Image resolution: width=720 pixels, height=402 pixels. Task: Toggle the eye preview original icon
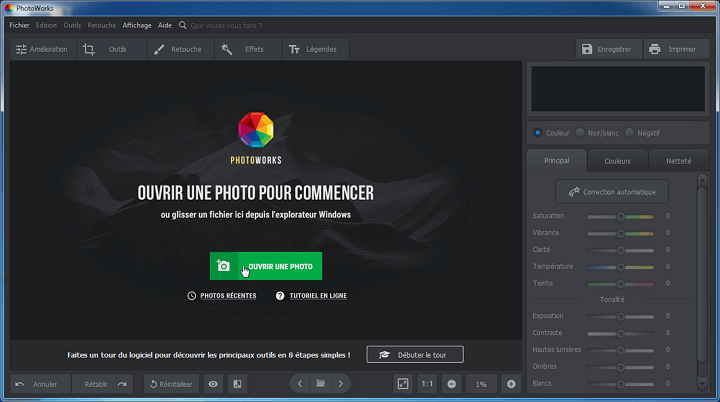[213, 384]
